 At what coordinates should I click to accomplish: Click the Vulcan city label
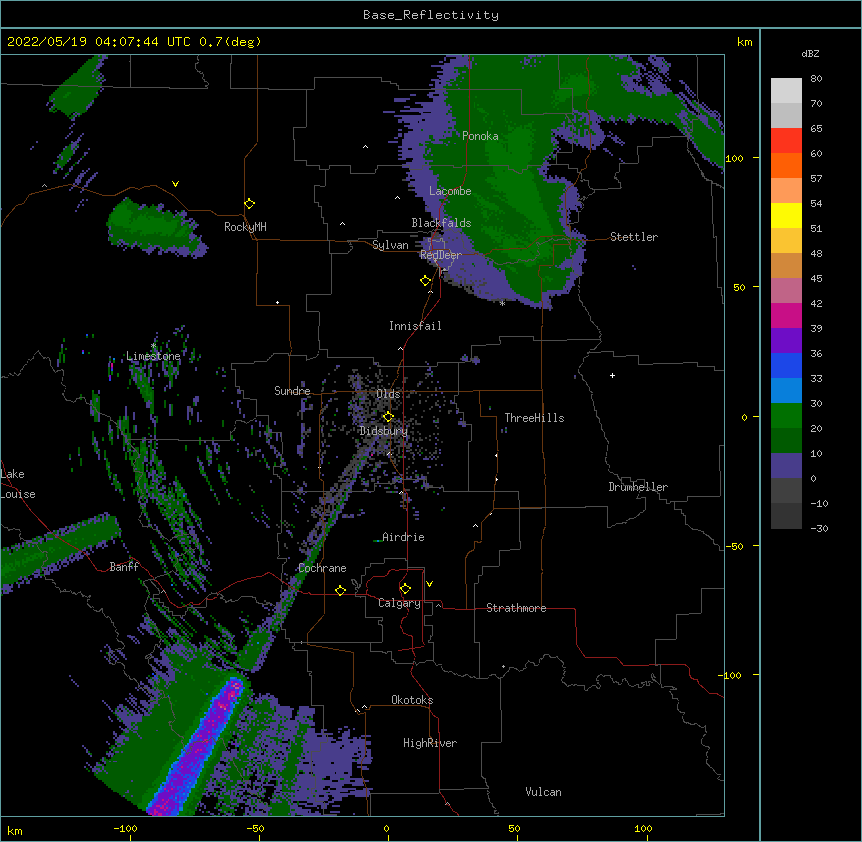pos(543,792)
